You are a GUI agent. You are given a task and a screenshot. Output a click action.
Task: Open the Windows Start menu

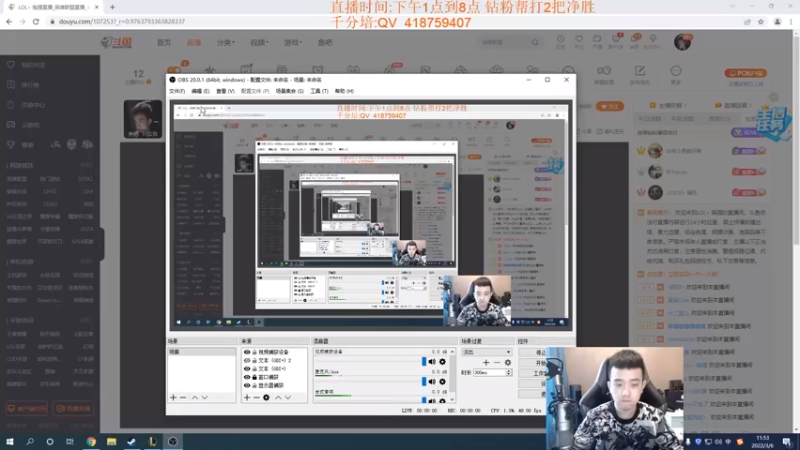10,442
